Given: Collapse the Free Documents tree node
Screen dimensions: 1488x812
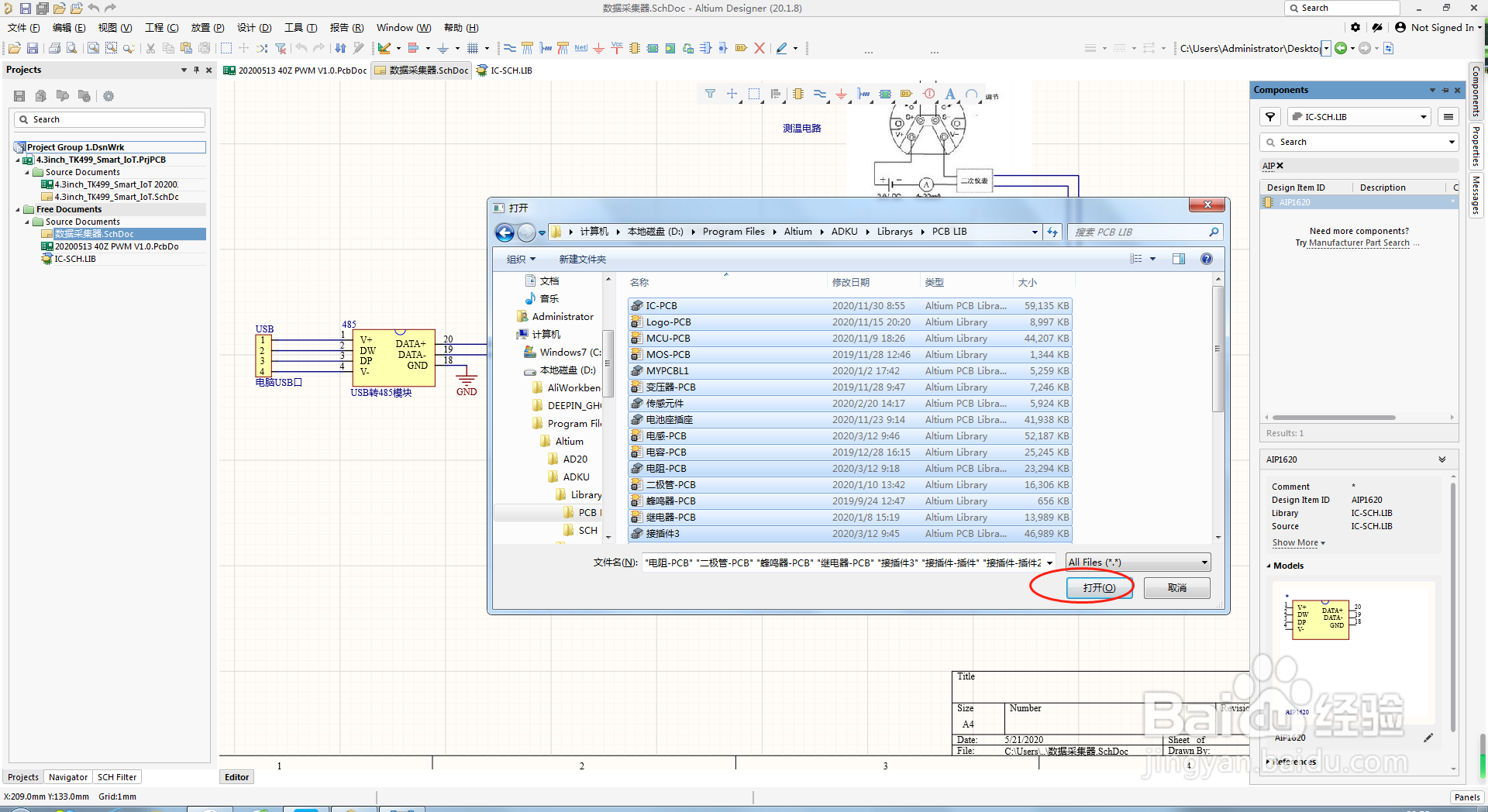Looking at the screenshot, I should pos(19,209).
